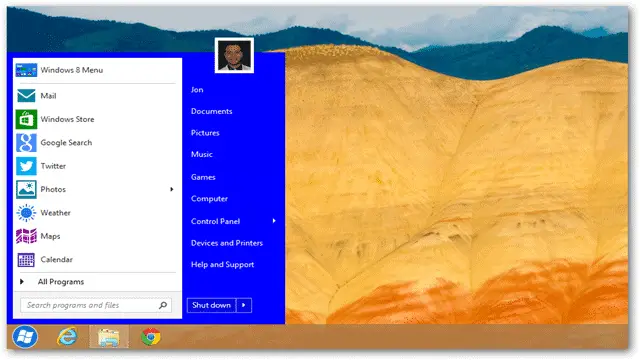Open Google Chrome from the taskbar
640x360 pixels.
151,337
